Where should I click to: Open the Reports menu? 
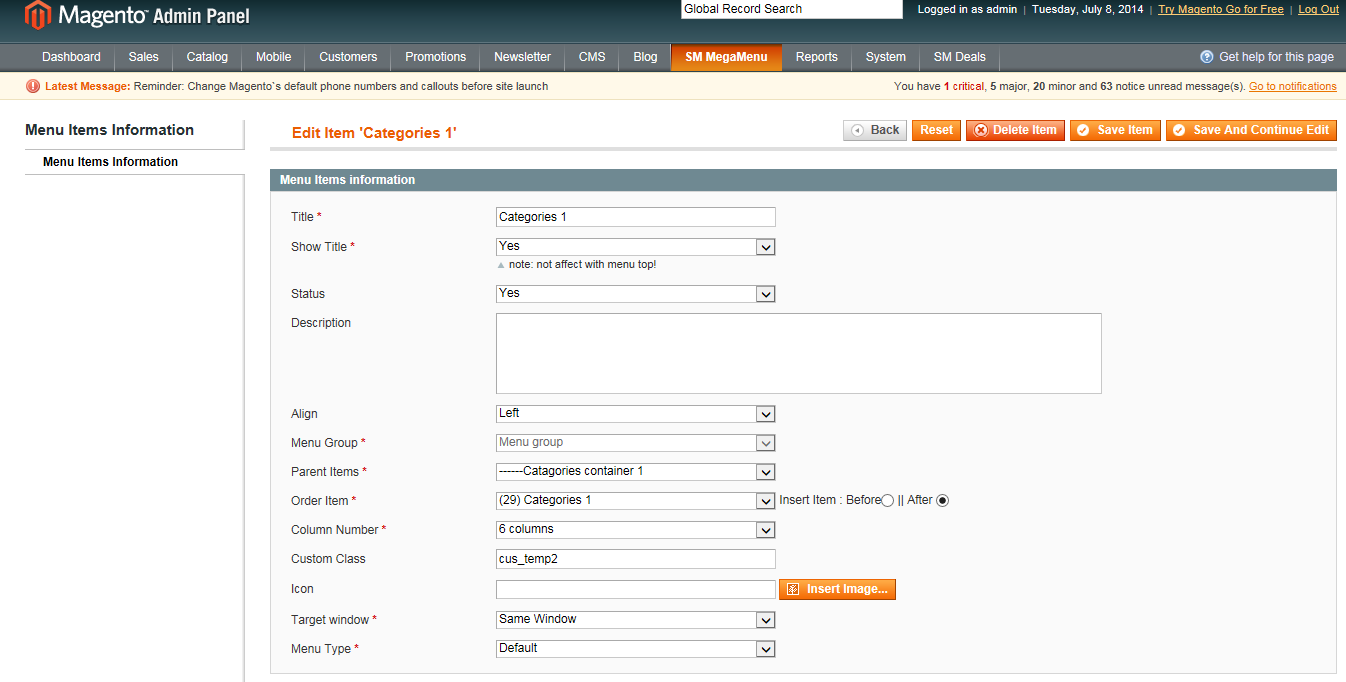(x=817, y=57)
